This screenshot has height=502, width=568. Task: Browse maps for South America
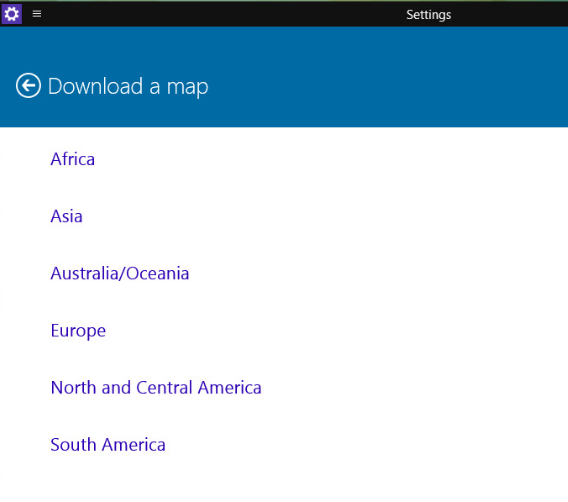[108, 445]
